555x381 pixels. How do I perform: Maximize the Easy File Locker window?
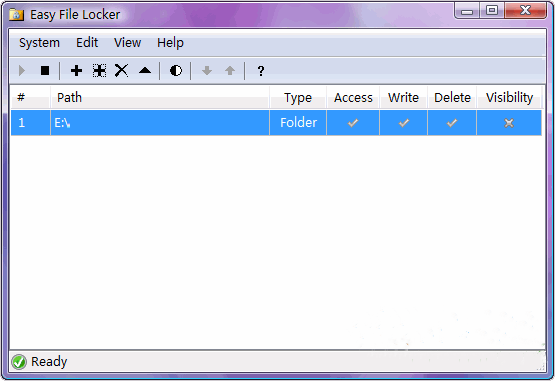[x=492, y=11]
